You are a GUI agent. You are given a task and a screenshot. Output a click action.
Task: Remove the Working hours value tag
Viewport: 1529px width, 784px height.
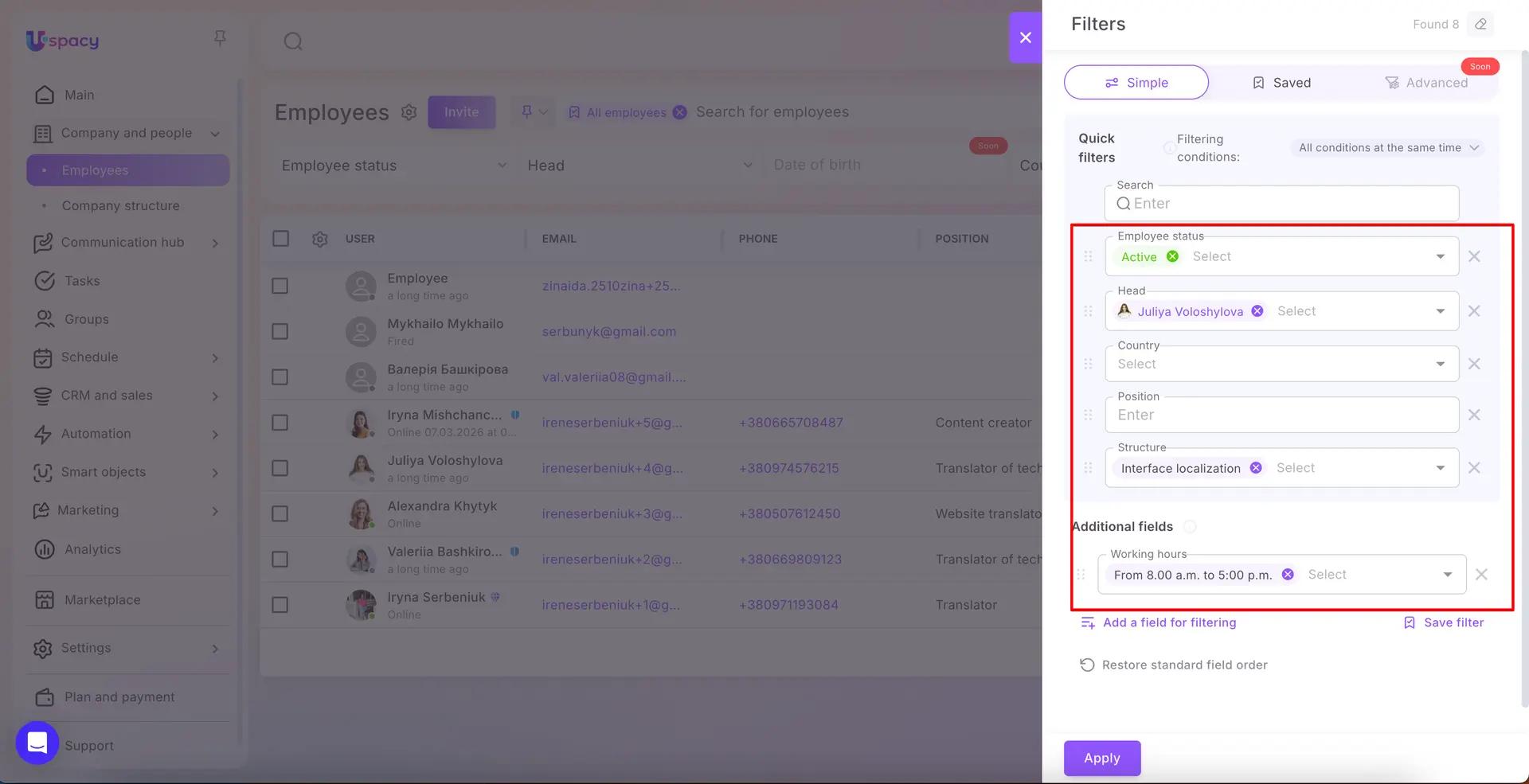pyautogui.click(x=1287, y=575)
